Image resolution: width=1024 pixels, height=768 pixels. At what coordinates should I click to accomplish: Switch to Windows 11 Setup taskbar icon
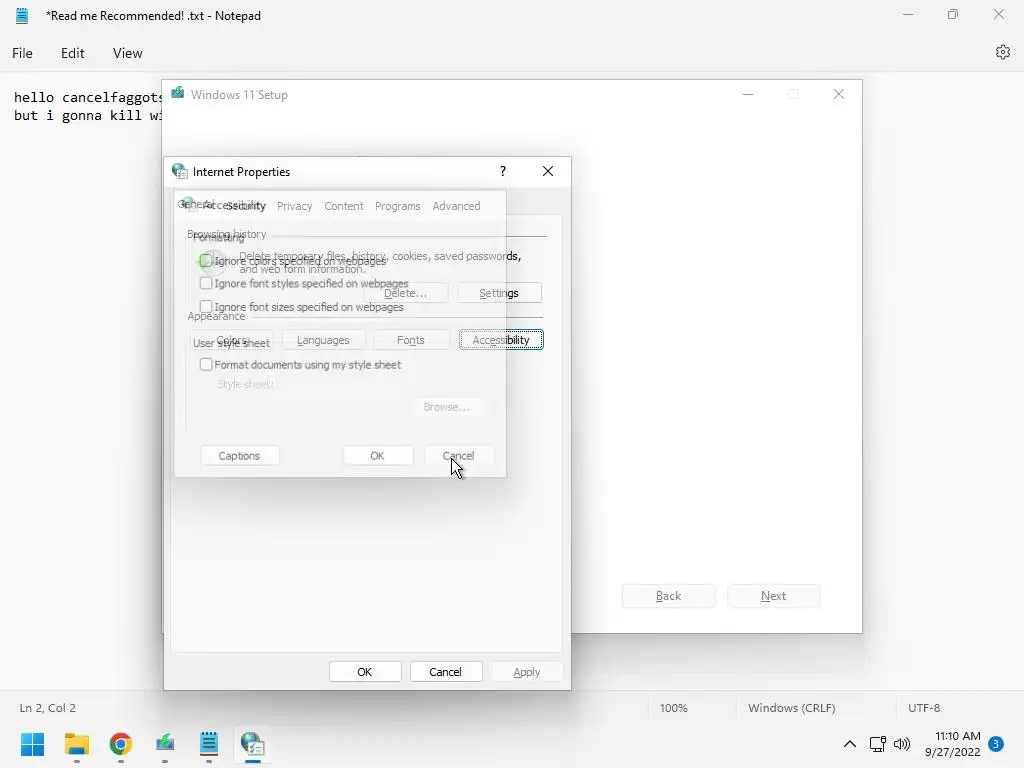coord(165,744)
